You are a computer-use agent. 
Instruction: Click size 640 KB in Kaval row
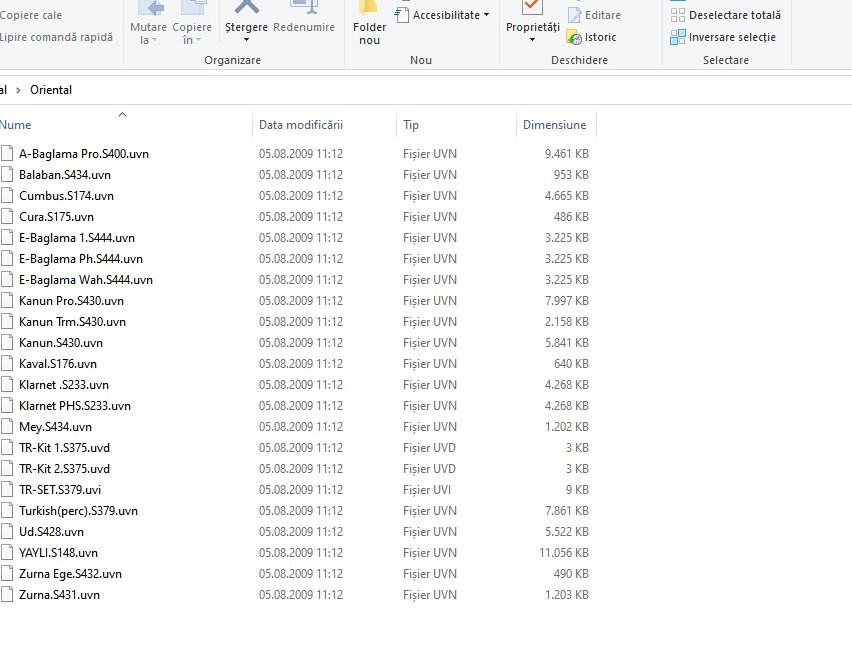[571, 364]
